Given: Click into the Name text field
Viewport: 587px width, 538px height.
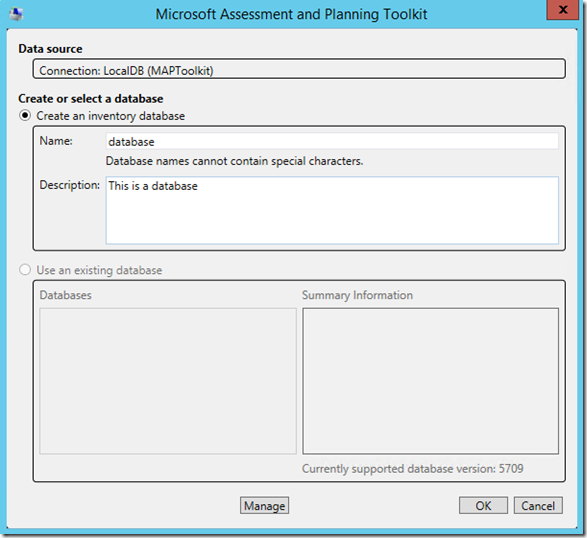Looking at the screenshot, I should pyautogui.click(x=332, y=142).
